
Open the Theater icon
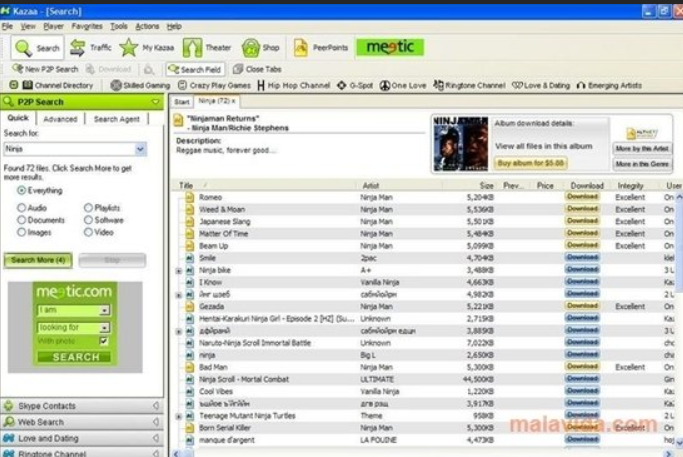tap(193, 47)
